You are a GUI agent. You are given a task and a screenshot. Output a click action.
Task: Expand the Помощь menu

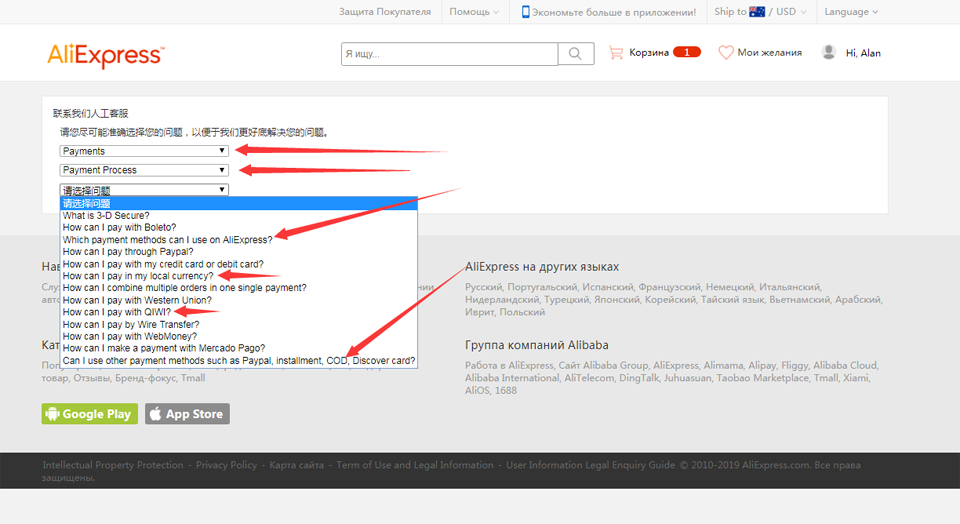click(x=474, y=12)
